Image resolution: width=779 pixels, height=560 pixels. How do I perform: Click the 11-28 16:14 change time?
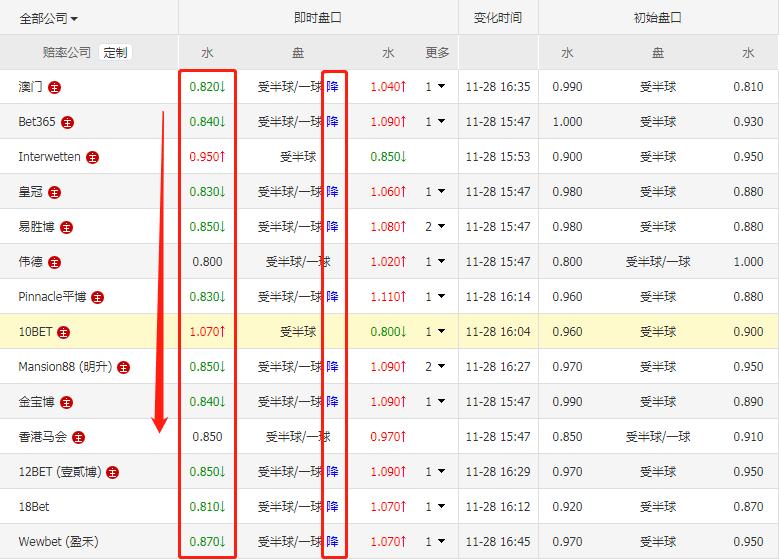(498, 297)
